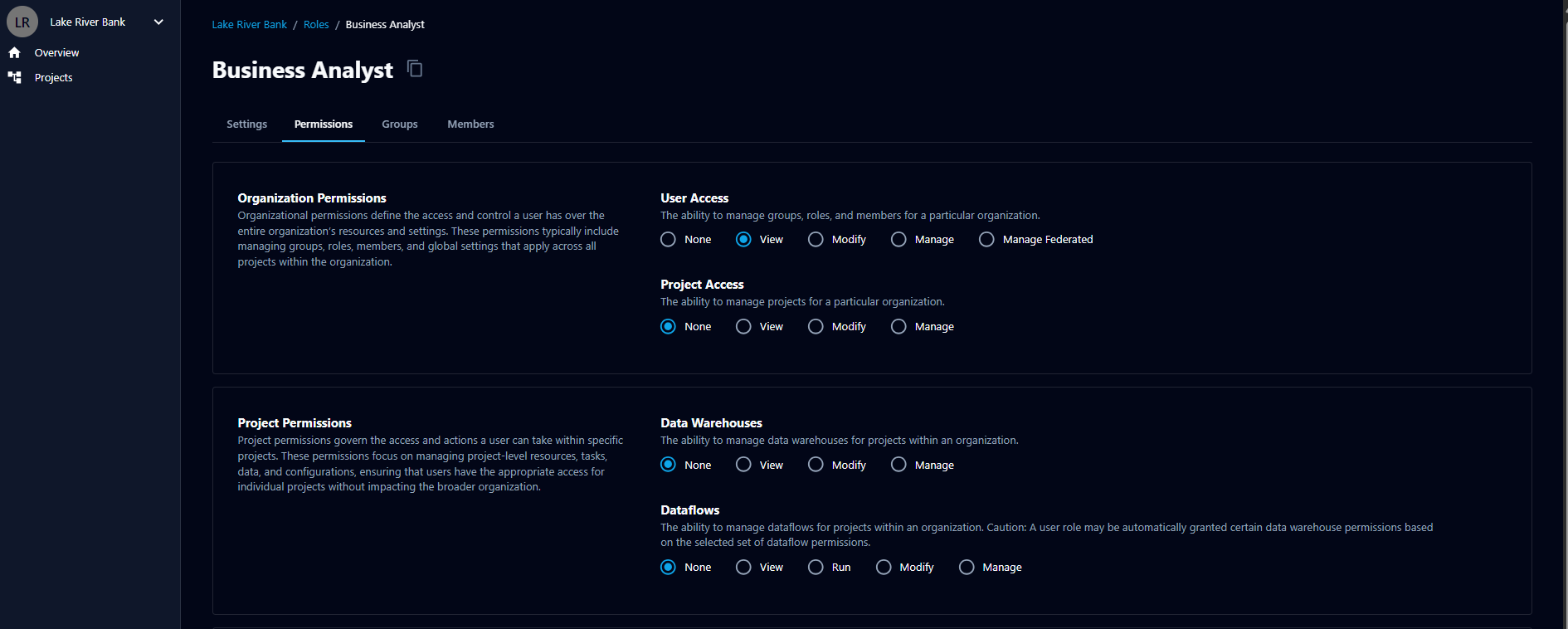This screenshot has width=1568, height=629.
Task: Select View for User Access
Action: coord(743,239)
